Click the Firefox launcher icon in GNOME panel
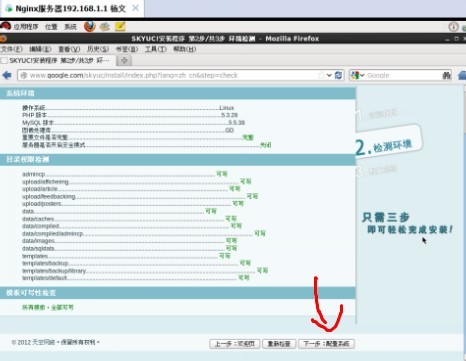Image resolution: width=466 pixels, height=361 pixels. click(x=89, y=26)
